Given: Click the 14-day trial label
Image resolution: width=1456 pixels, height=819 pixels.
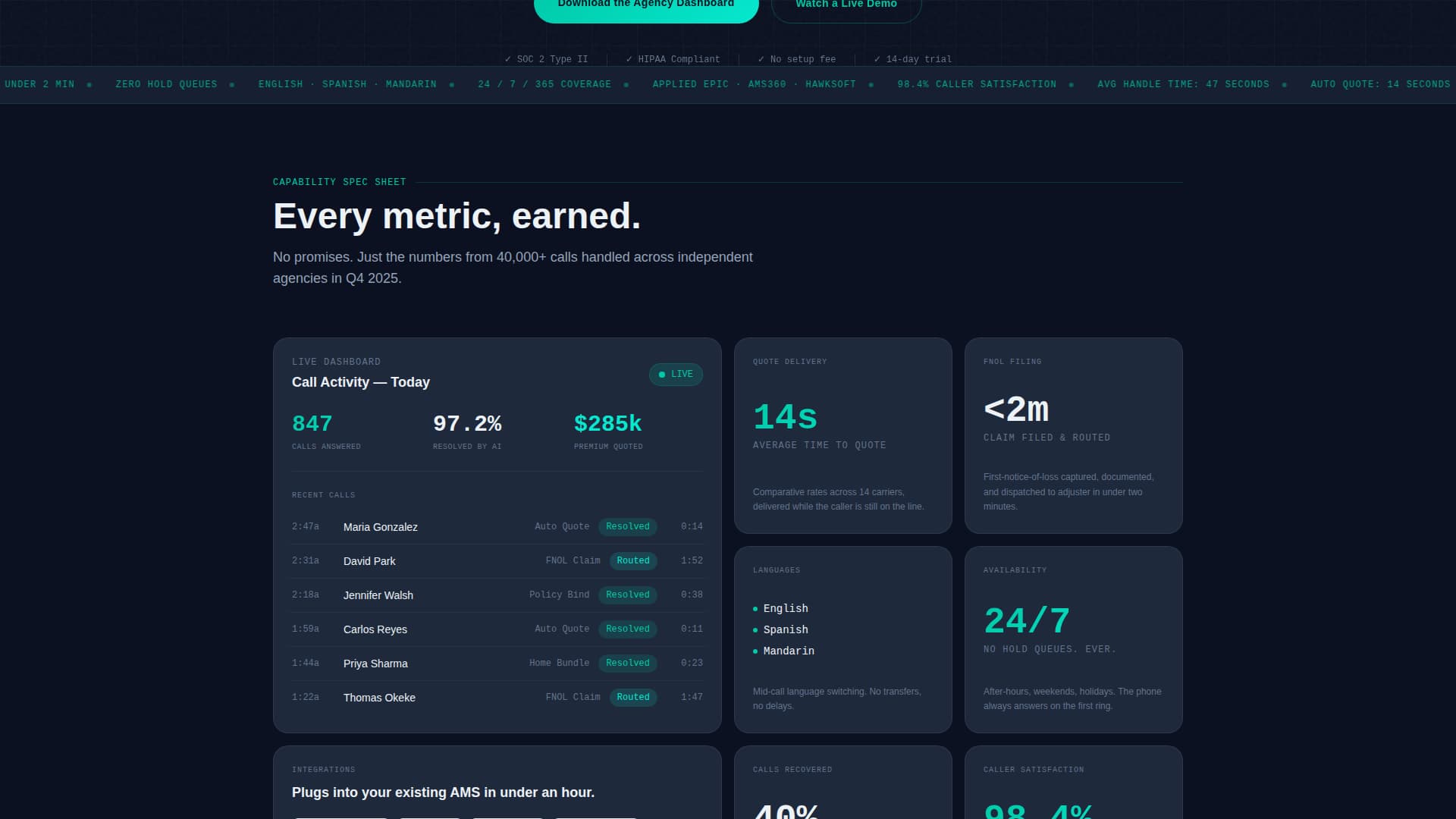Looking at the screenshot, I should click(x=912, y=59).
